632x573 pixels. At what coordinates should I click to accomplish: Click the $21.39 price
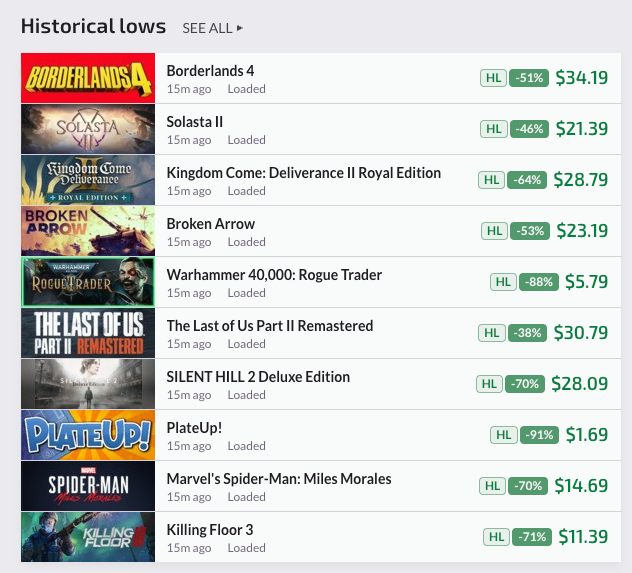[582, 129]
